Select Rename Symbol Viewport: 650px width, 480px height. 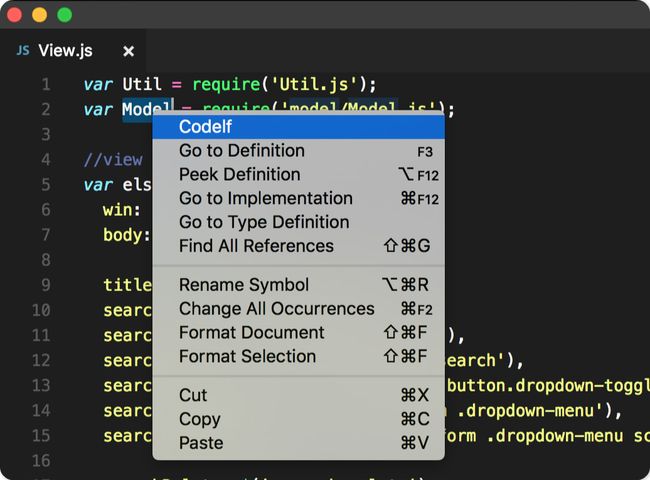tap(298, 285)
